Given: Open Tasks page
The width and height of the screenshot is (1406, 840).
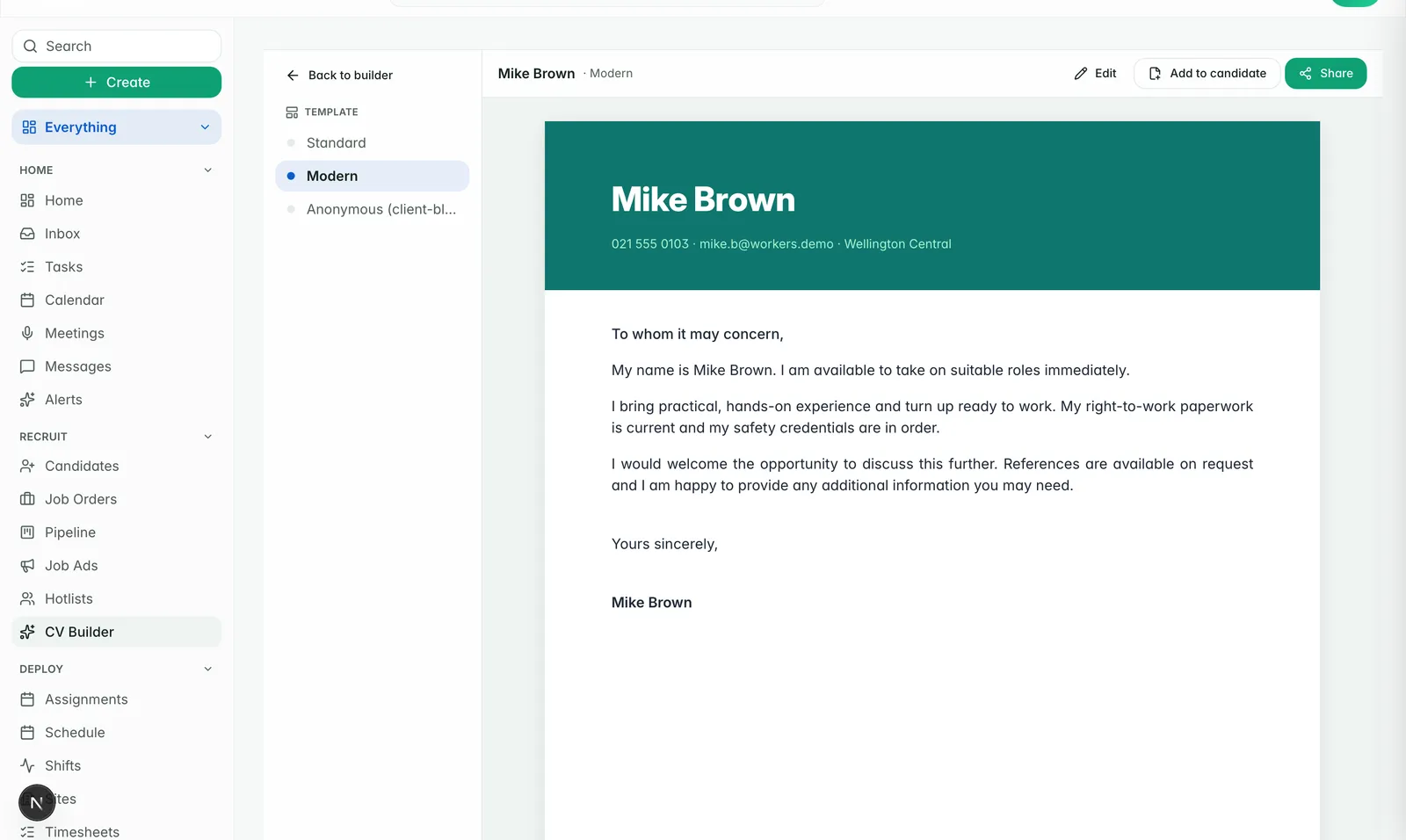Looking at the screenshot, I should (117, 267).
